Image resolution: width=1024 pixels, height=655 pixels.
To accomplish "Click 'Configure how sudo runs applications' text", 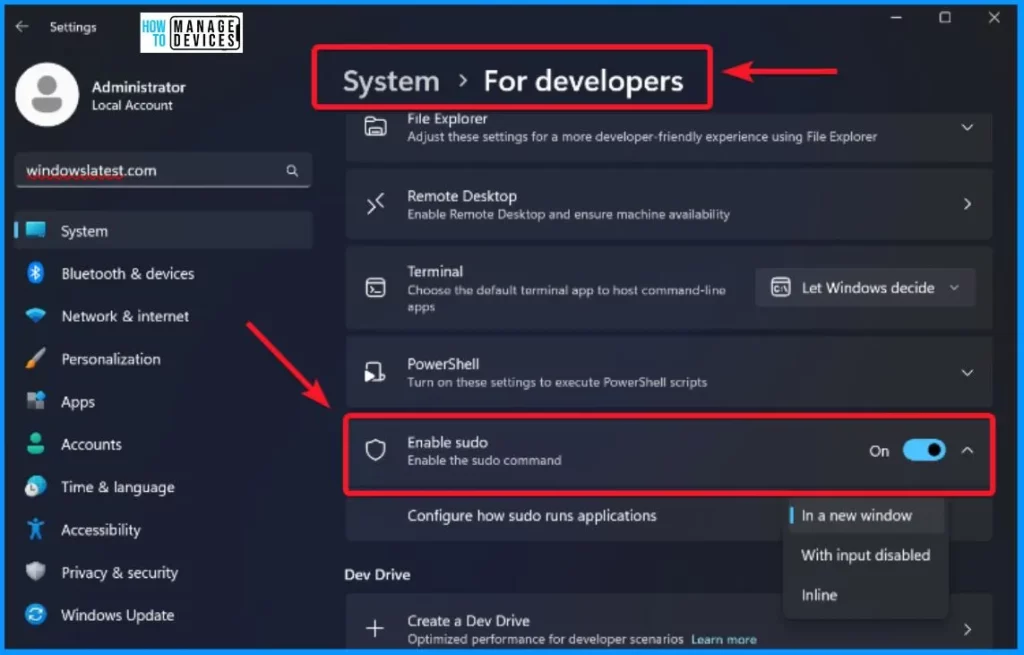I will [x=532, y=515].
